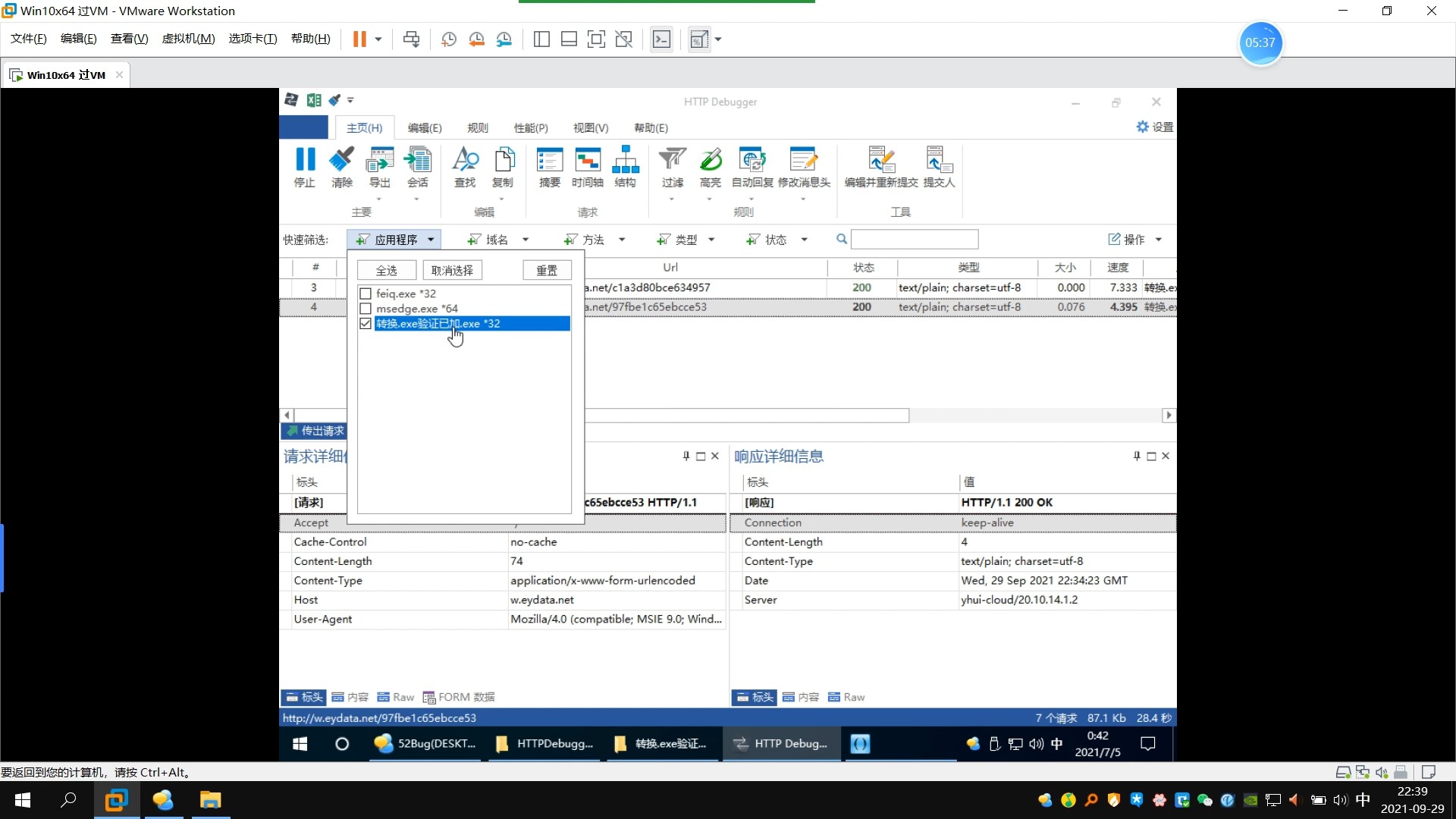
Task: Show the Timeline (时间轴) view
Action: coord(588,167)
